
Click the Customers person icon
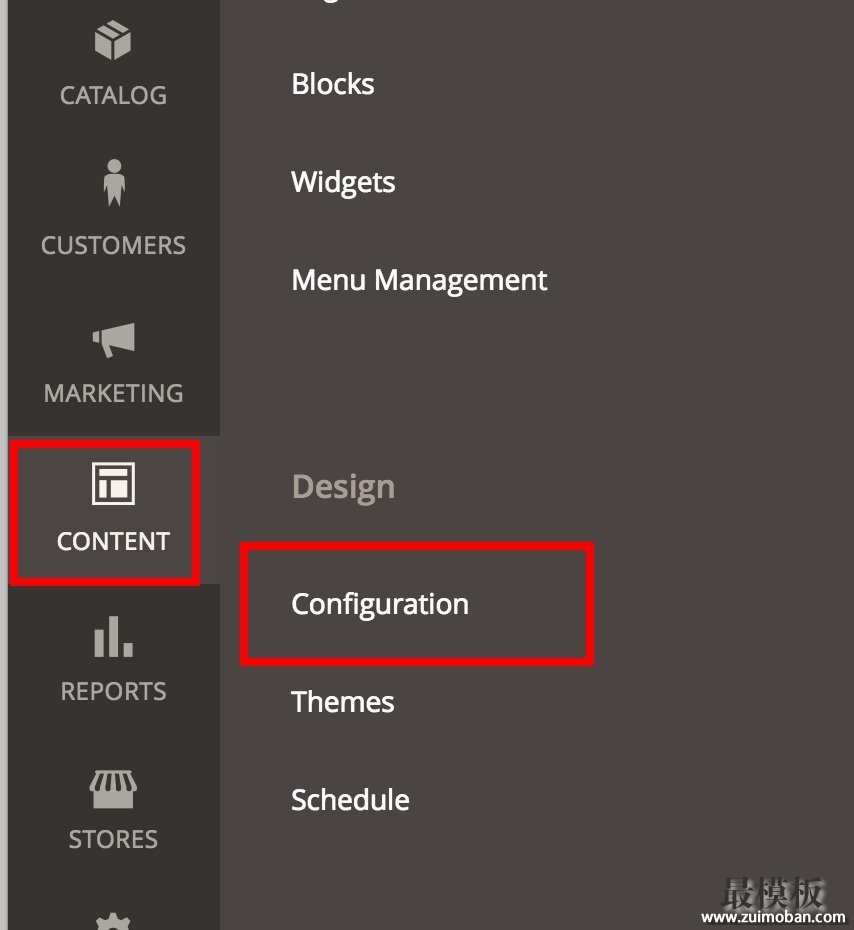[x=113, y=183]
